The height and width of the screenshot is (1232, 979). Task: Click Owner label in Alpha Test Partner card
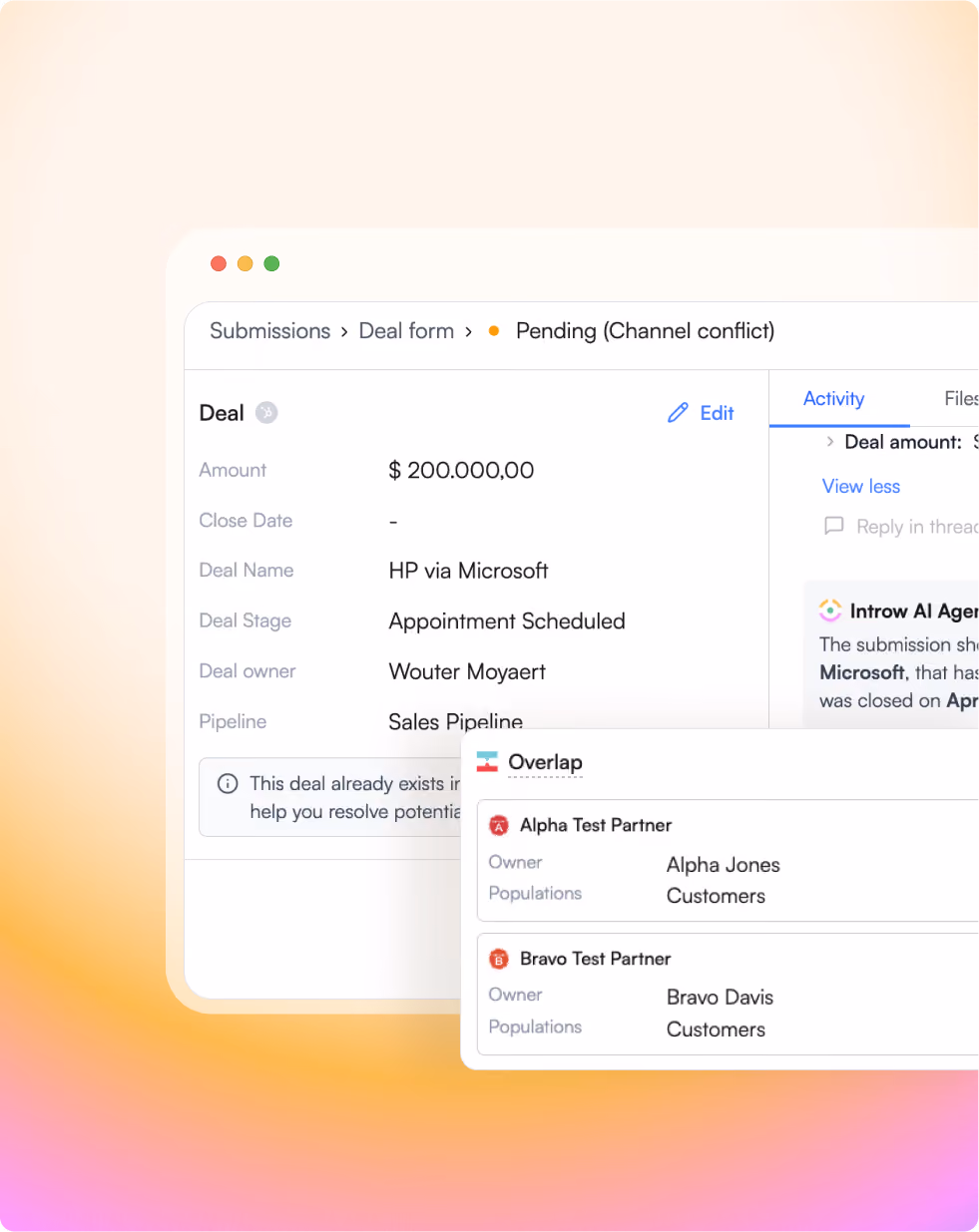point(515,862)
